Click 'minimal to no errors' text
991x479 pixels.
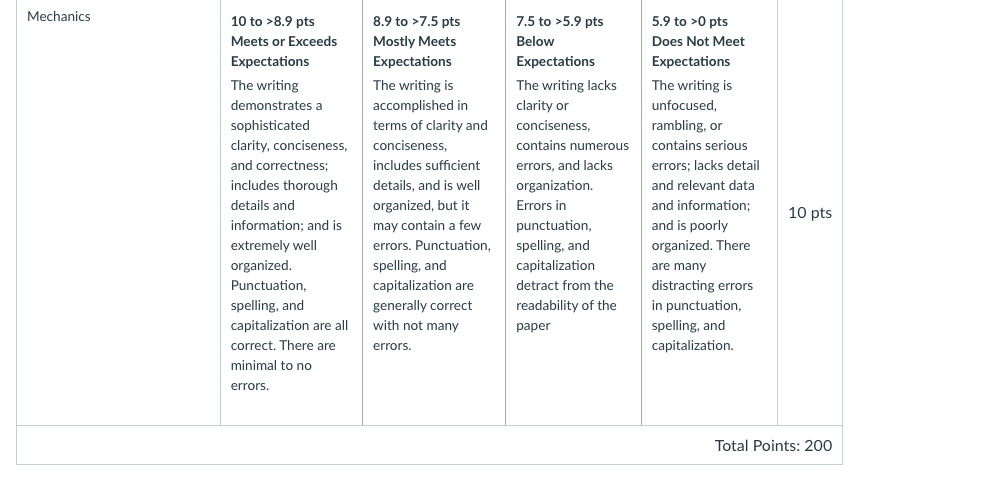271,375
